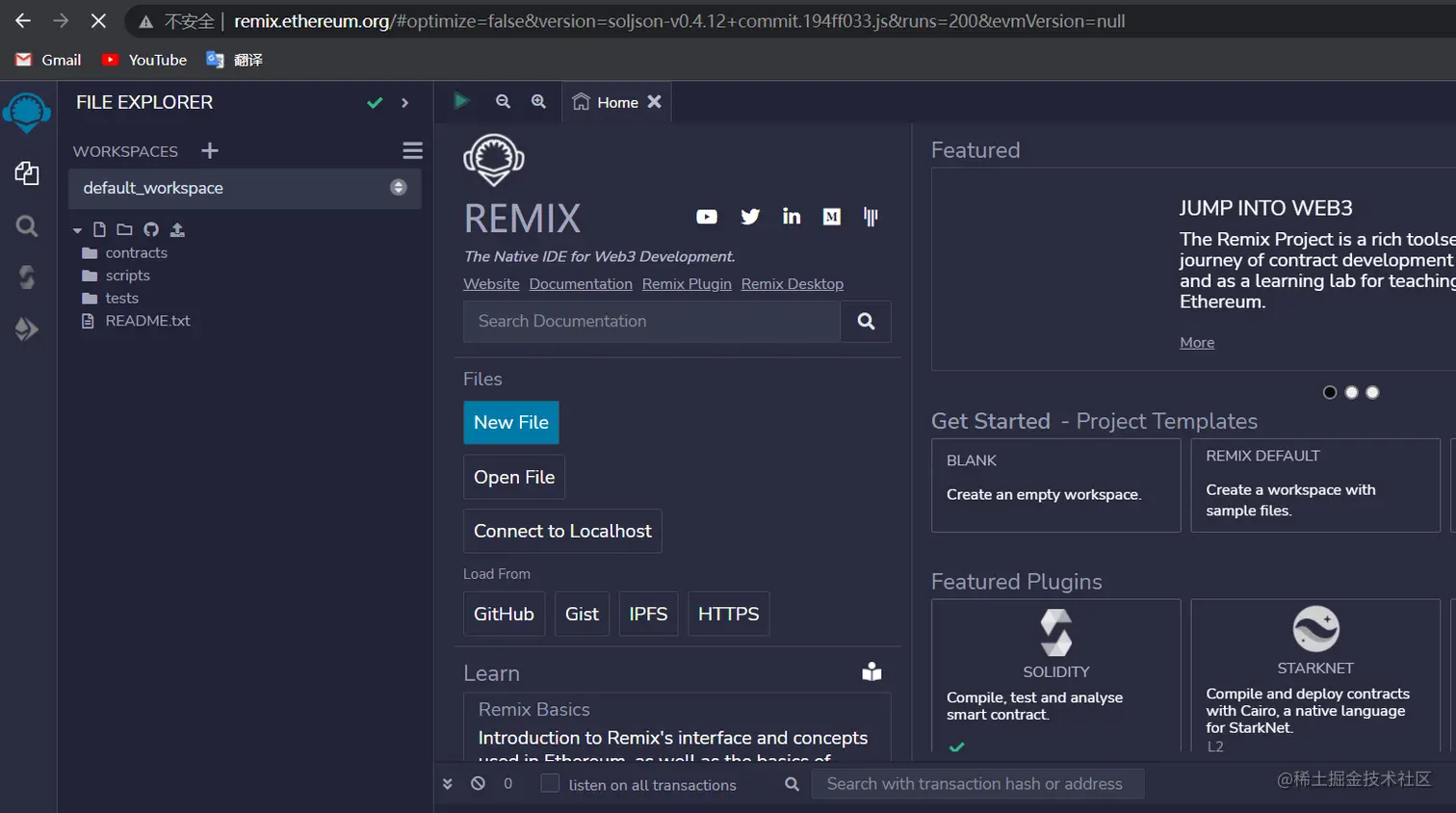This screenshot has height=813, width=1456.
Task: Load from GitHub button
Action: tap(504, 614)
